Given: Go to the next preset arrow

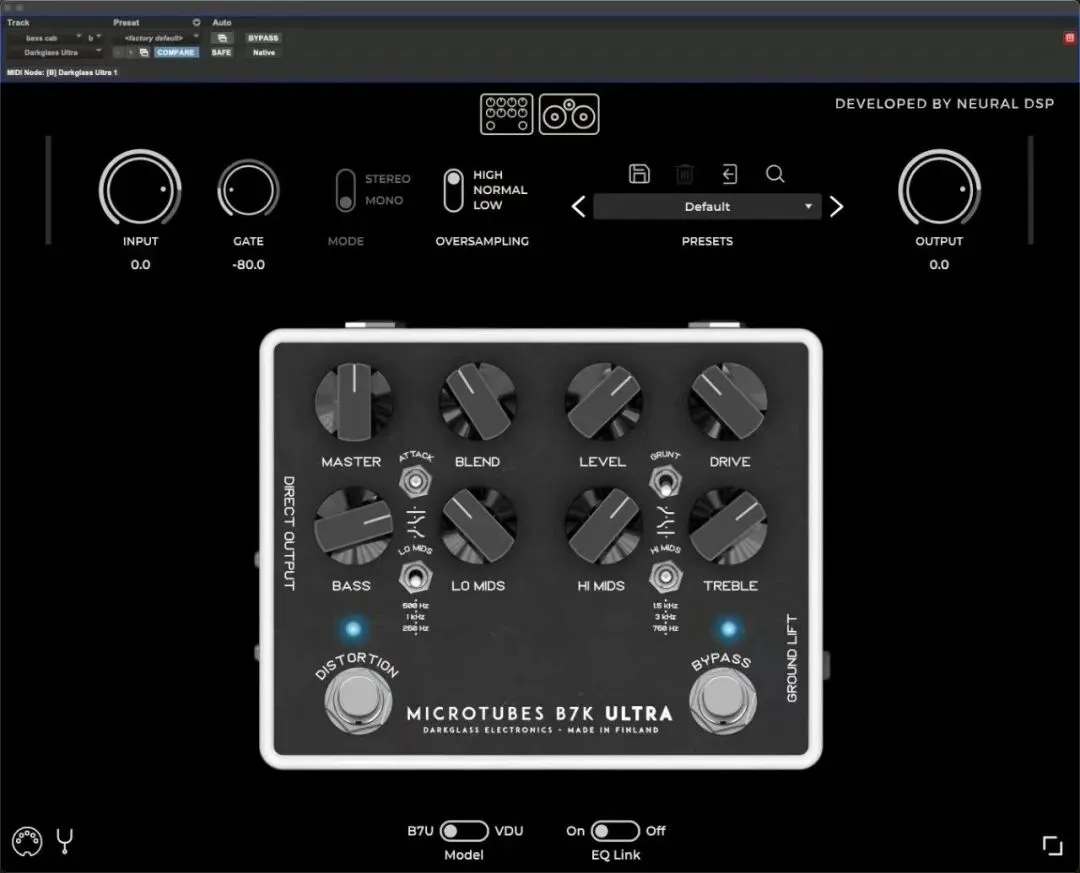Looking at the screenshot, I should (x=836, y=207).
